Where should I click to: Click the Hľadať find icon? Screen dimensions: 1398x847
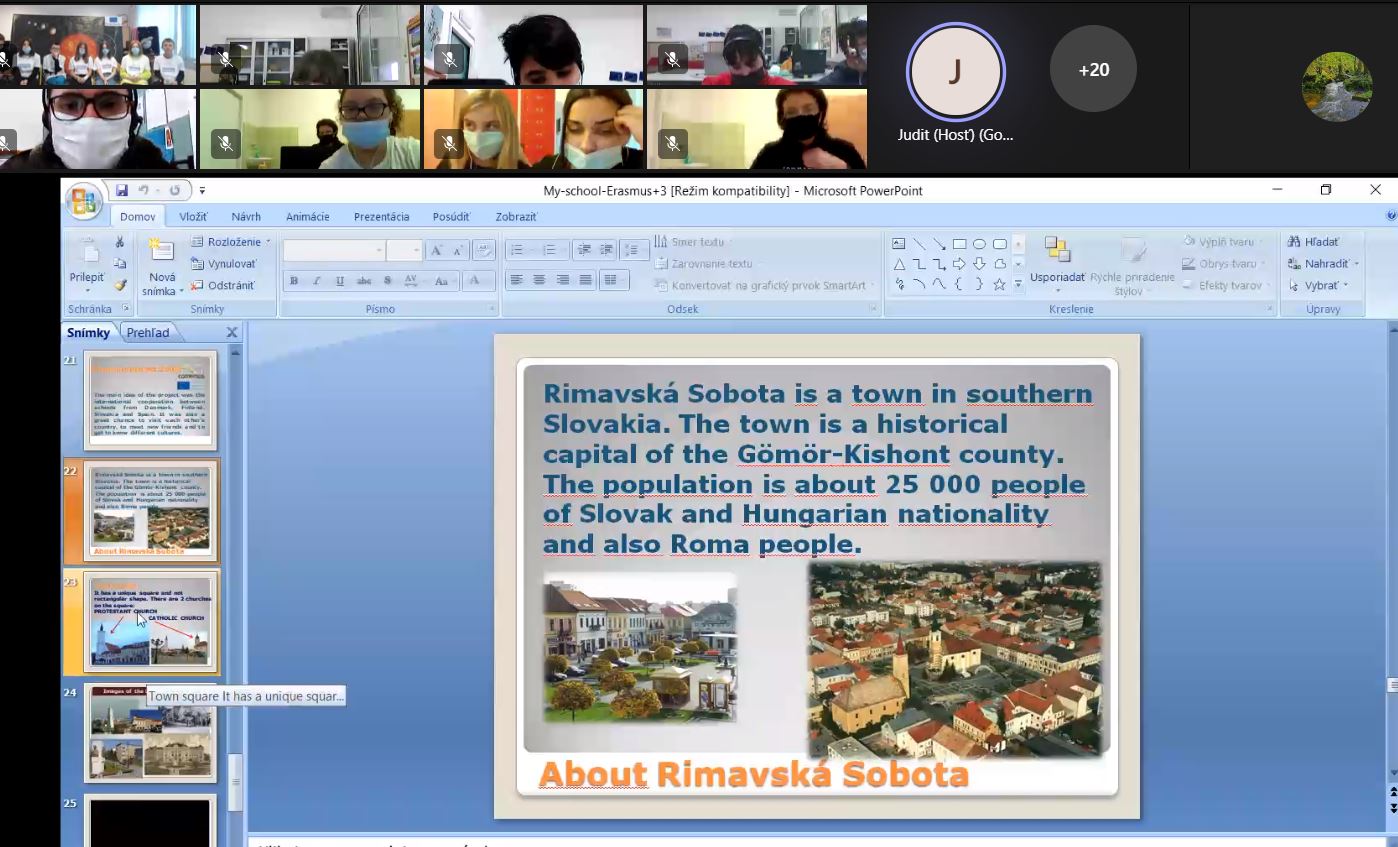point(1294,242)
